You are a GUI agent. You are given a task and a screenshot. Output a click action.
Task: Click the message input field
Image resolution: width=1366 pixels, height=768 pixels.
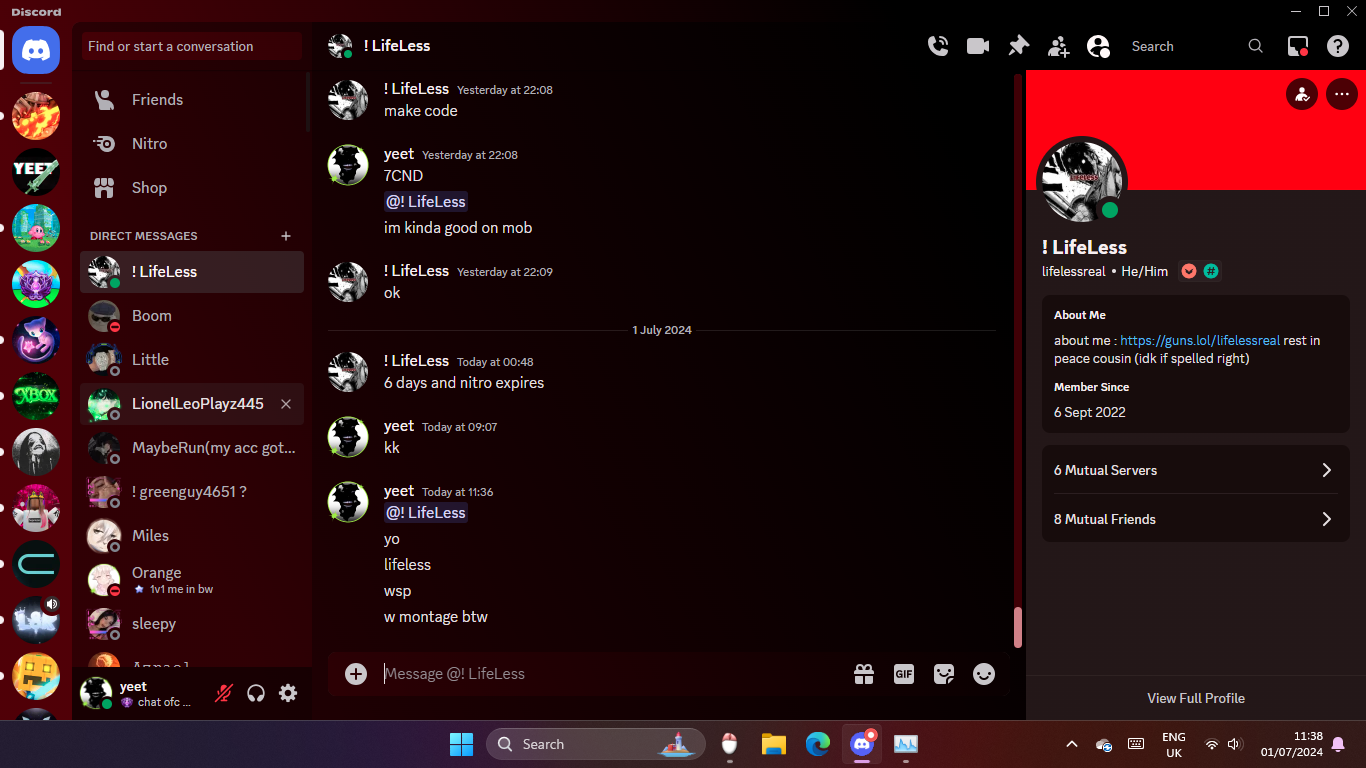tap(610, 674)
